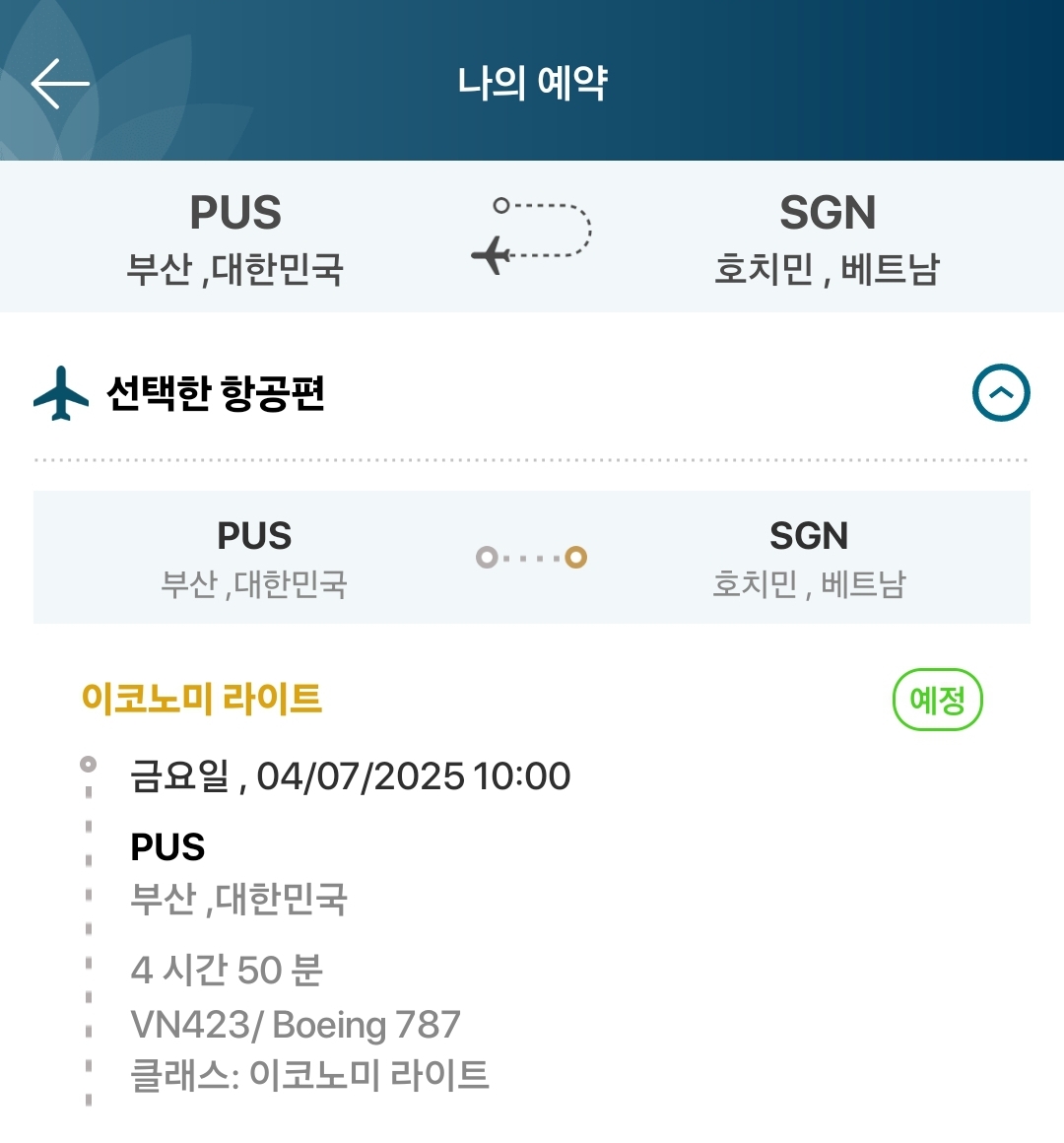Select the large SGN arrival code in header
1064x1143 pixels.
click(x=828, y=213)
